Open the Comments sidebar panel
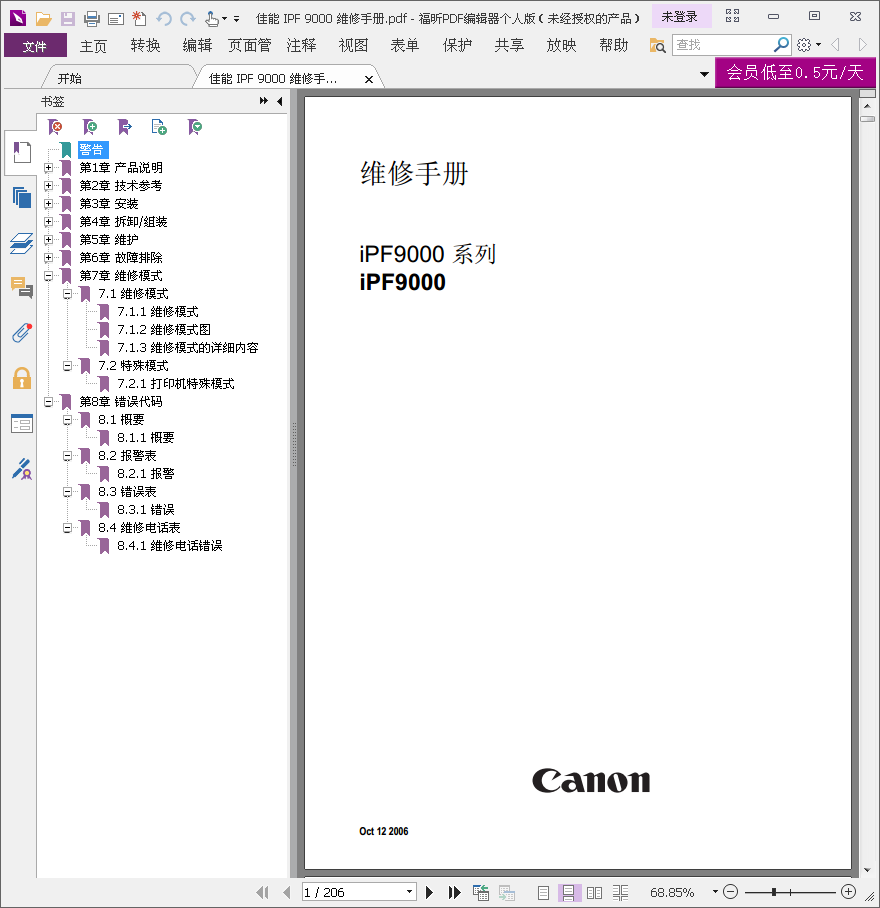880x908 pixels. coord(21,287)
